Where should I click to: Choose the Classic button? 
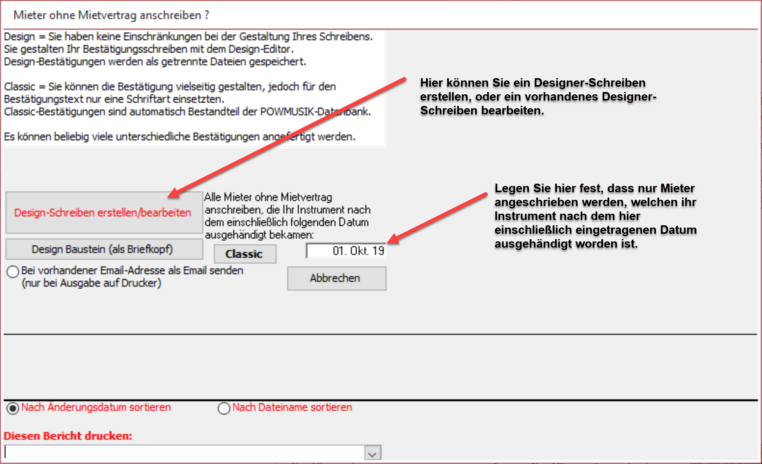[x=244, y=254]
